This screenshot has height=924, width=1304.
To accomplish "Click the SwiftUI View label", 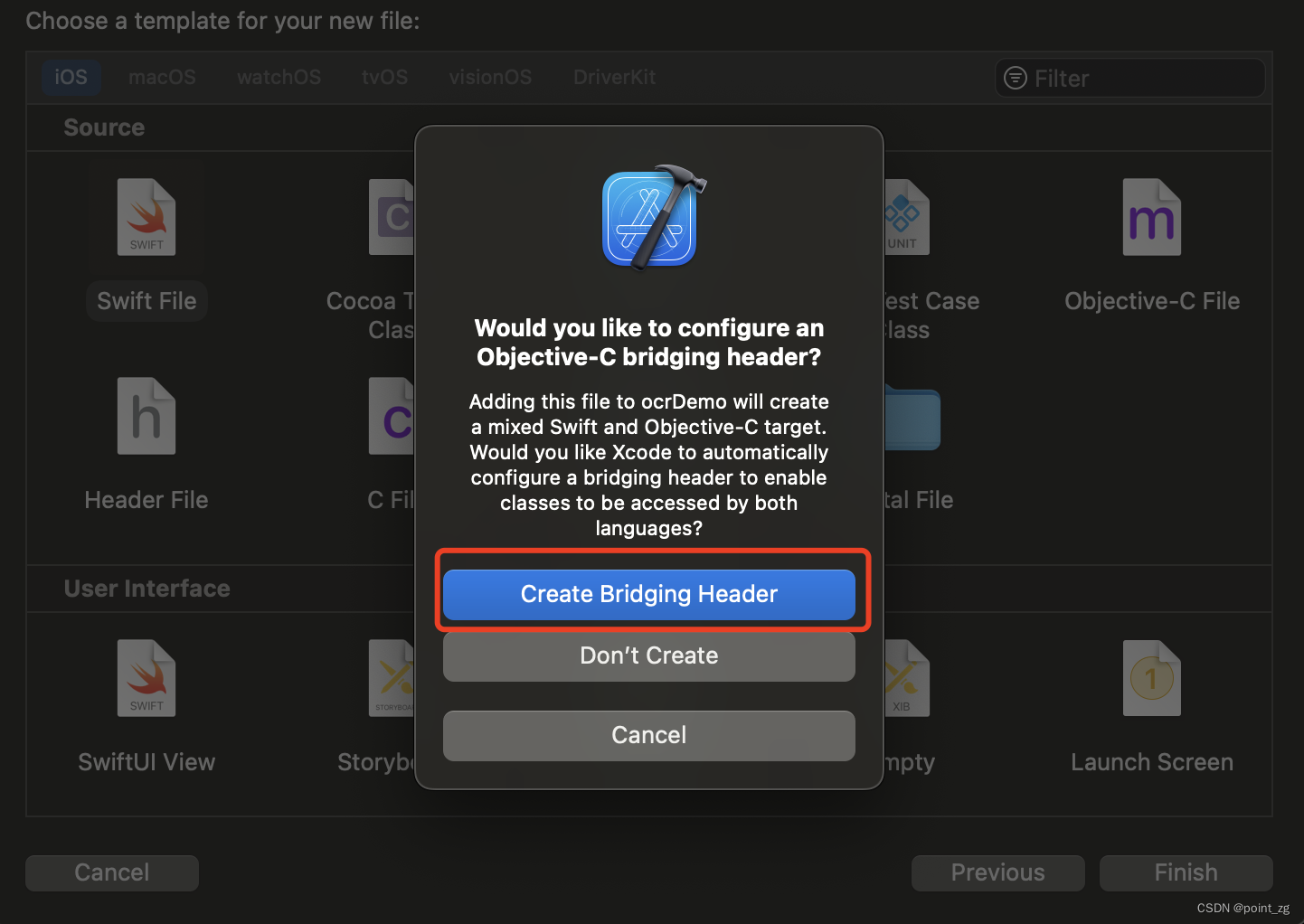I will coord(146,762).
